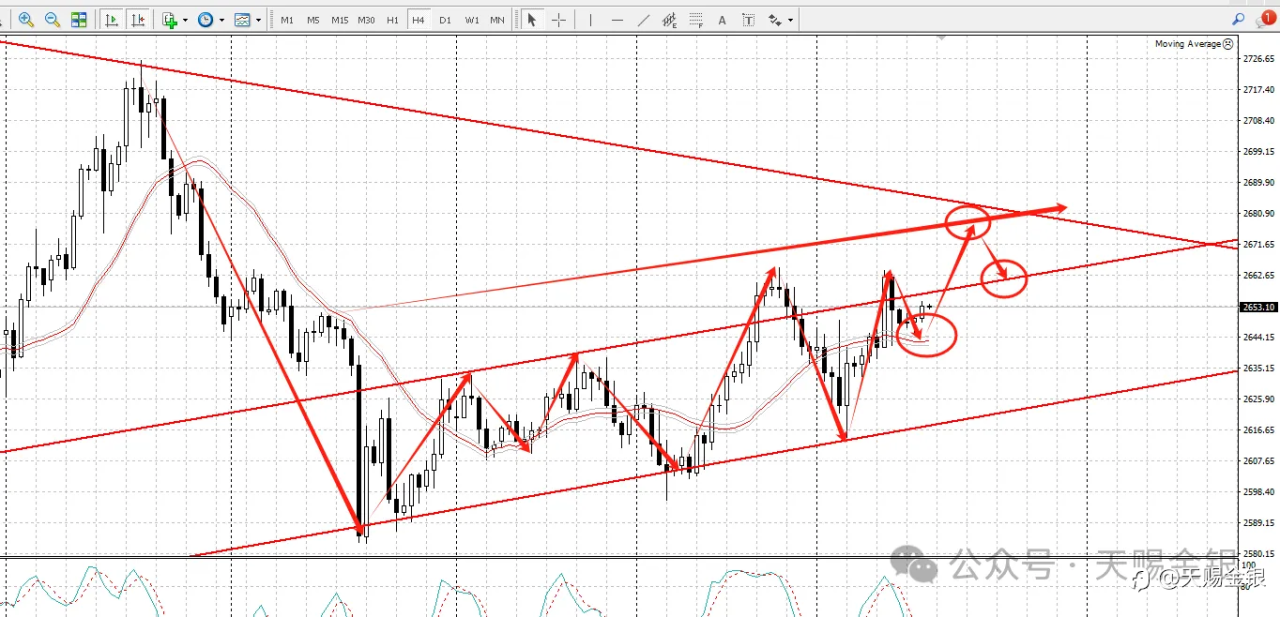Select the active H4 timeframe button

click(419, 20)
